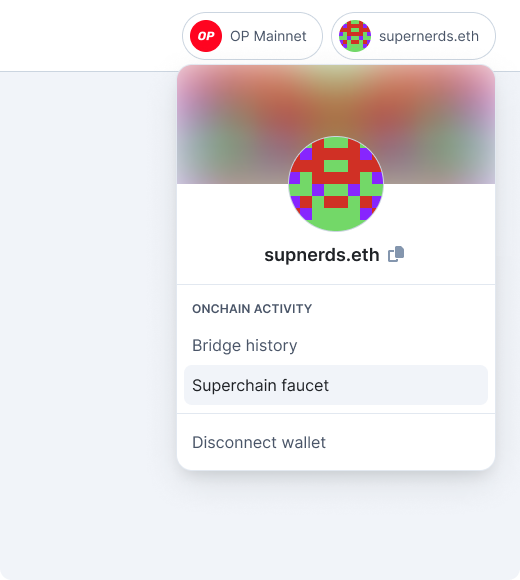
Task: Open Bridge history
Action: click(244, 345)
